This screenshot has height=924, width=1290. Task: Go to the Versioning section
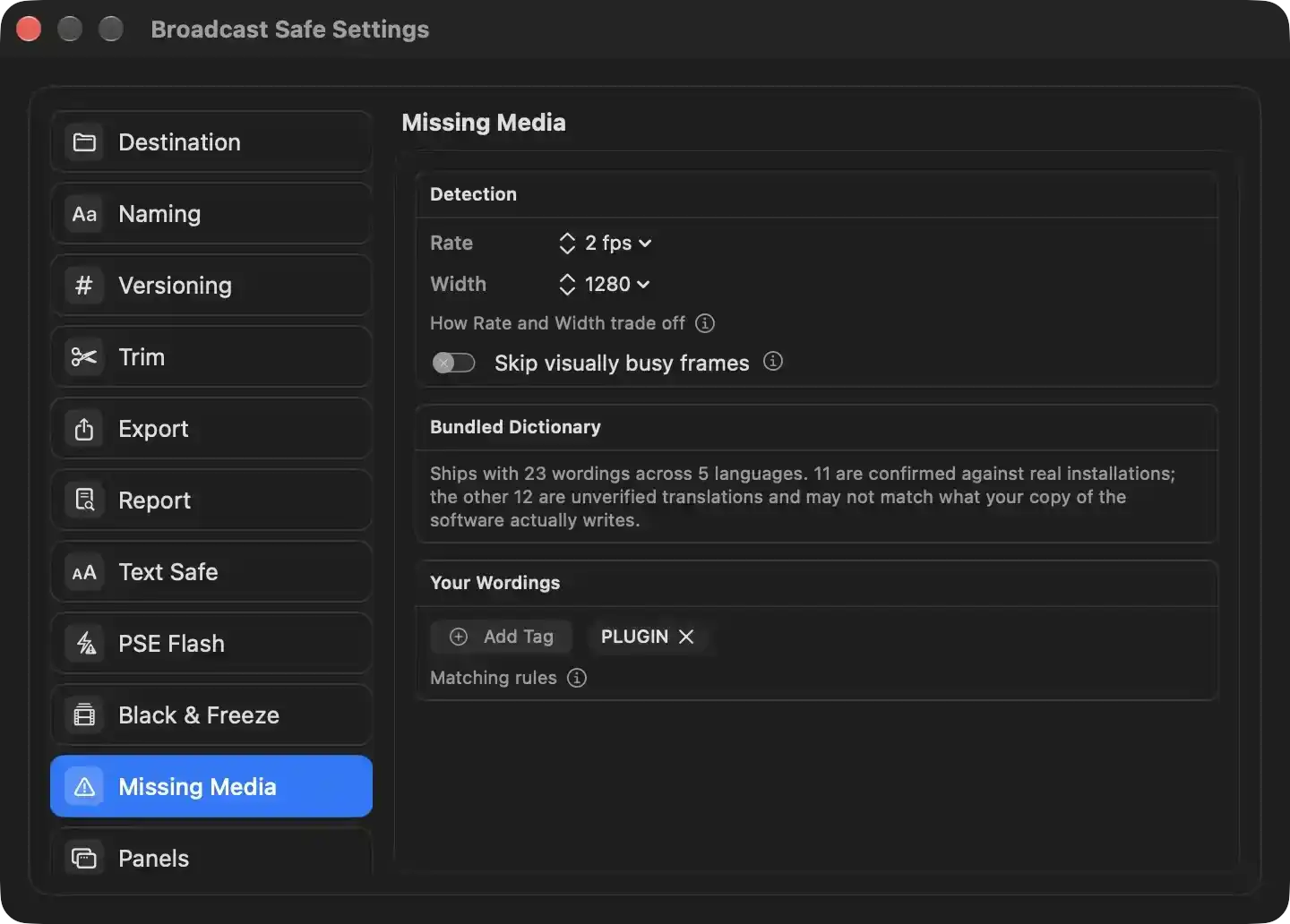pos(211,286)
